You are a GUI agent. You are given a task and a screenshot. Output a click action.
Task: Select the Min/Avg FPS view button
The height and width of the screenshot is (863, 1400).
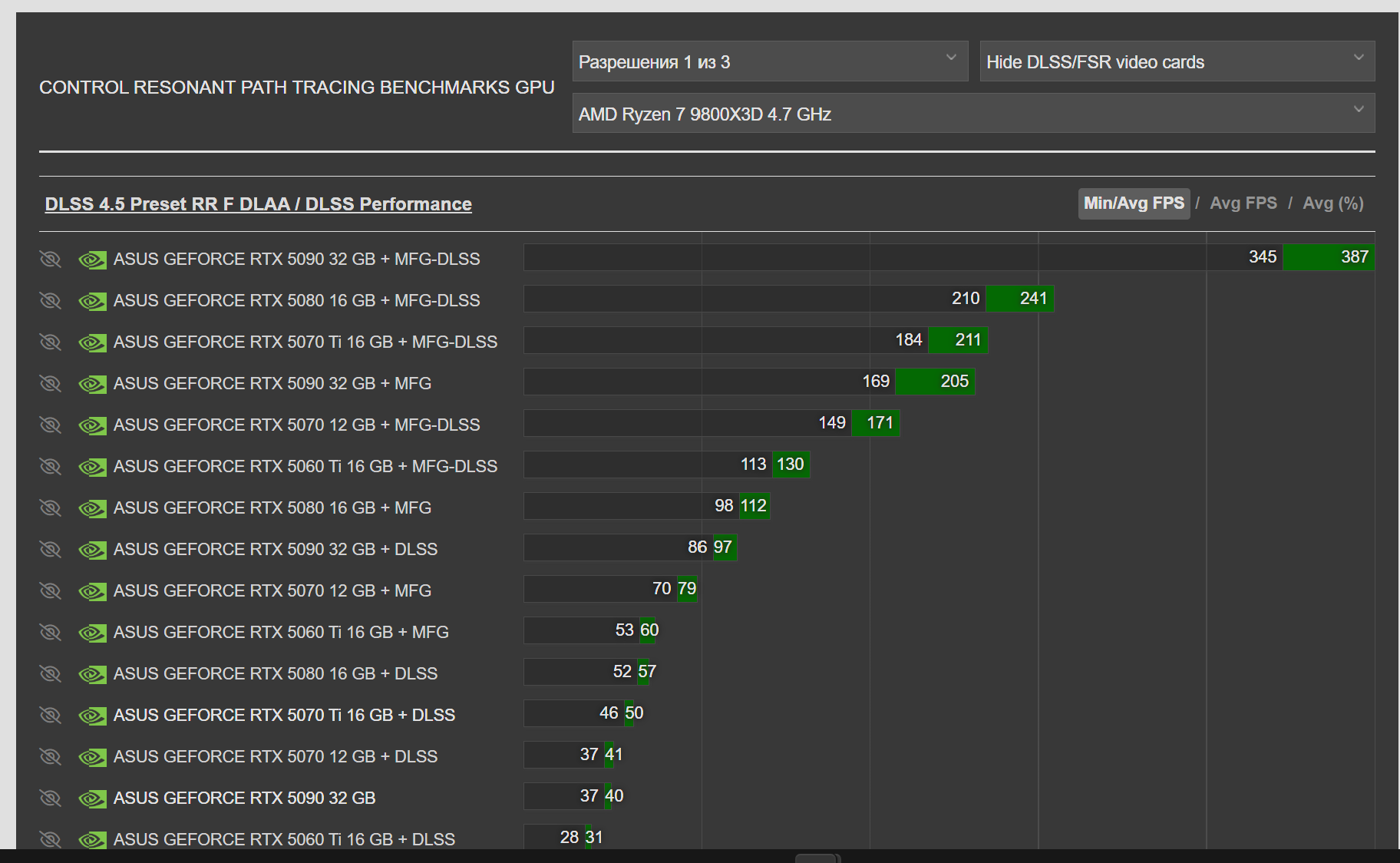(1134, 203)
